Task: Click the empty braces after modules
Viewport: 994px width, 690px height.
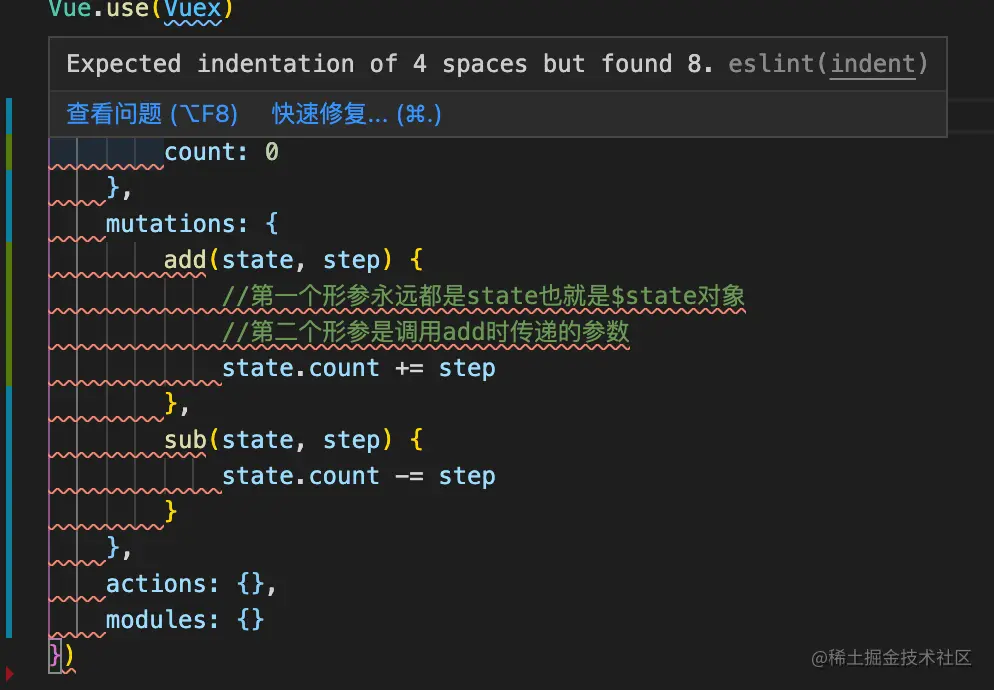Action: point(251,620)
